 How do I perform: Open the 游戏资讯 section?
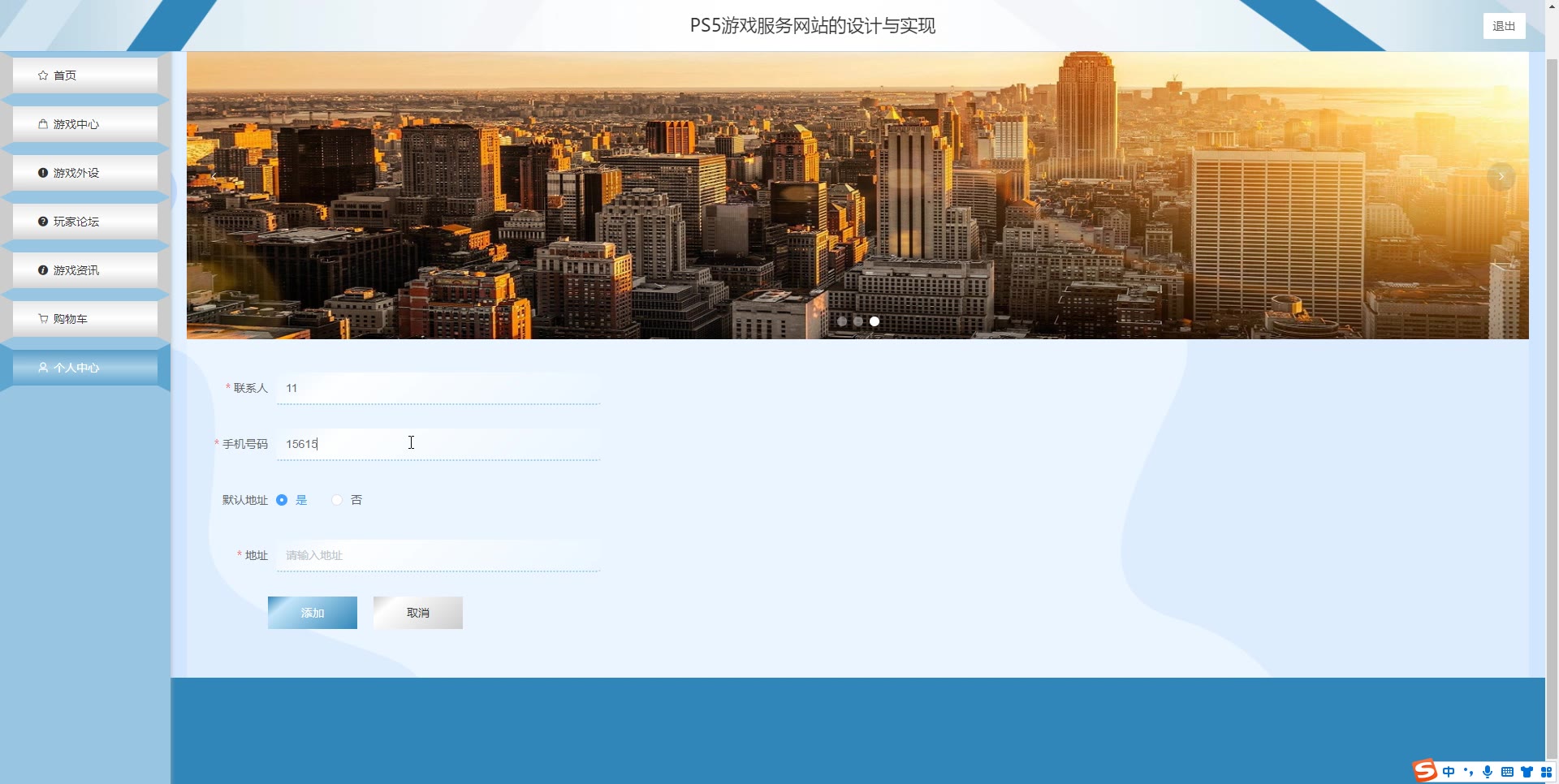pyautogui.click(x=85, y=270)
